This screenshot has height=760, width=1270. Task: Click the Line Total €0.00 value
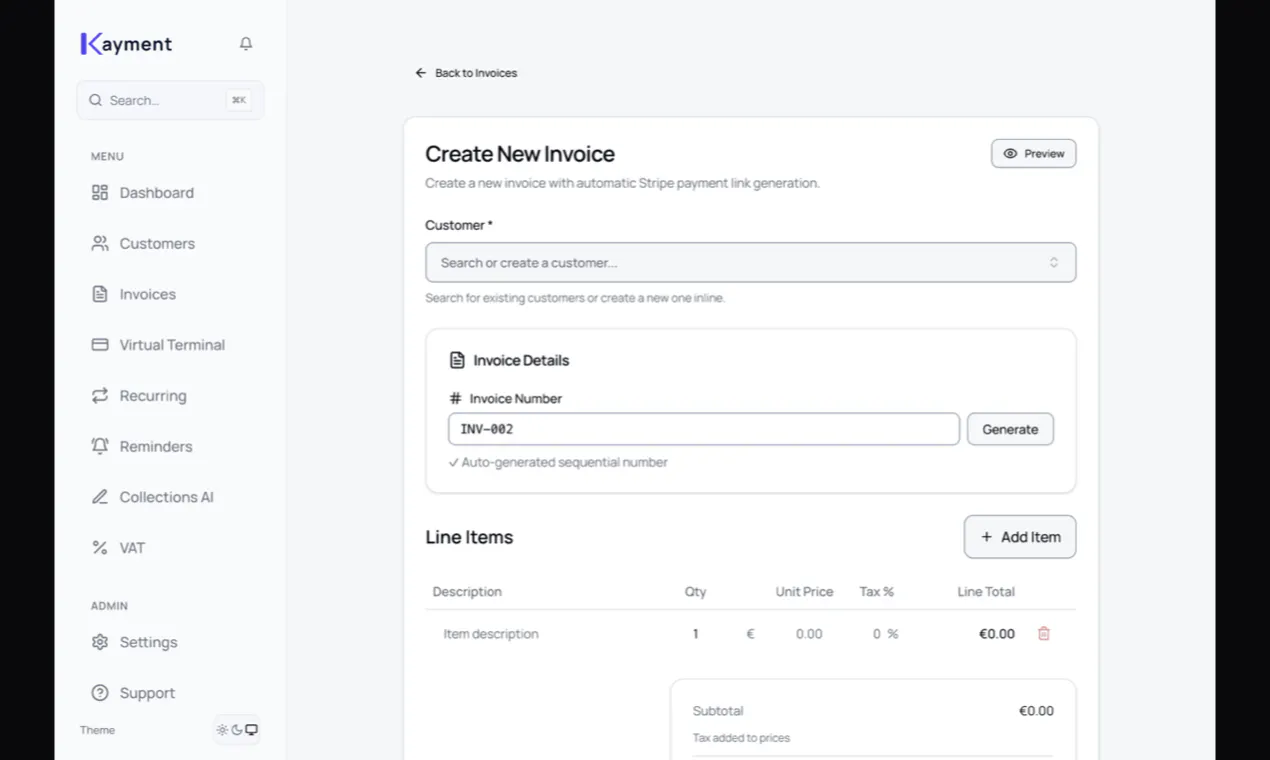[x=997, y=634]
